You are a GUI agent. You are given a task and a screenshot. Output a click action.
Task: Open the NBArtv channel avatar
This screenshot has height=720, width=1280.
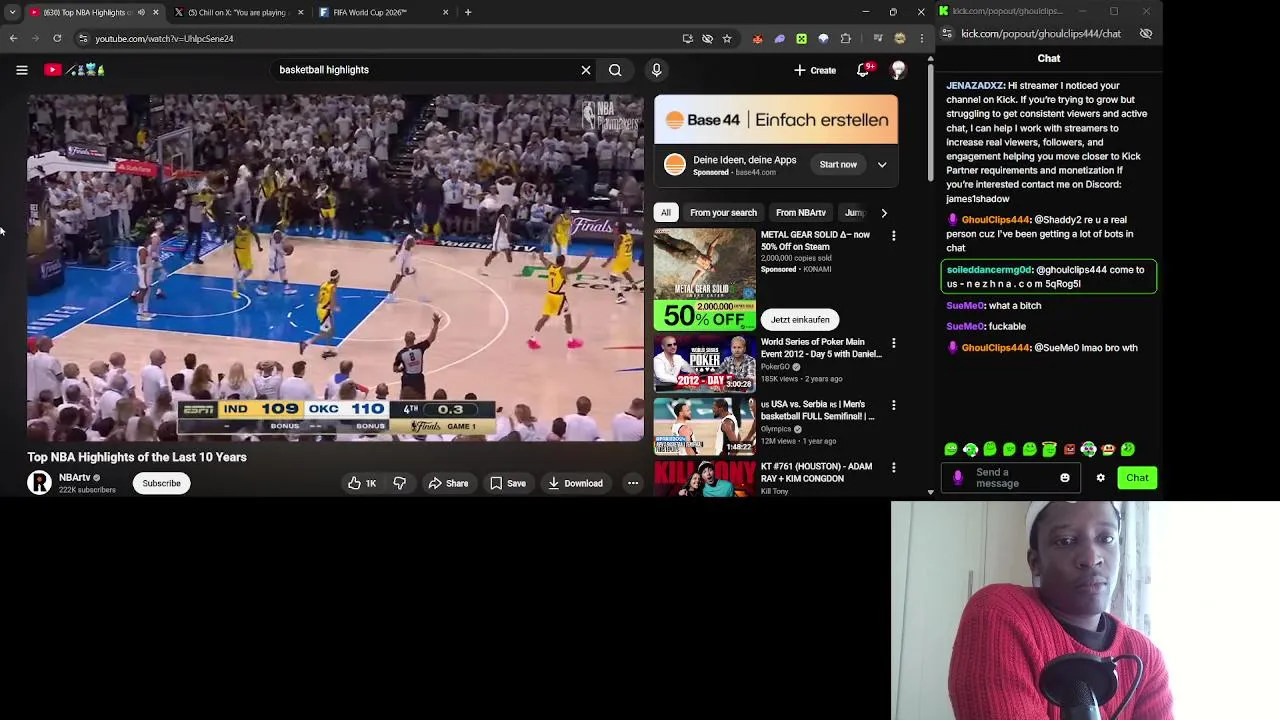[39, 483]
